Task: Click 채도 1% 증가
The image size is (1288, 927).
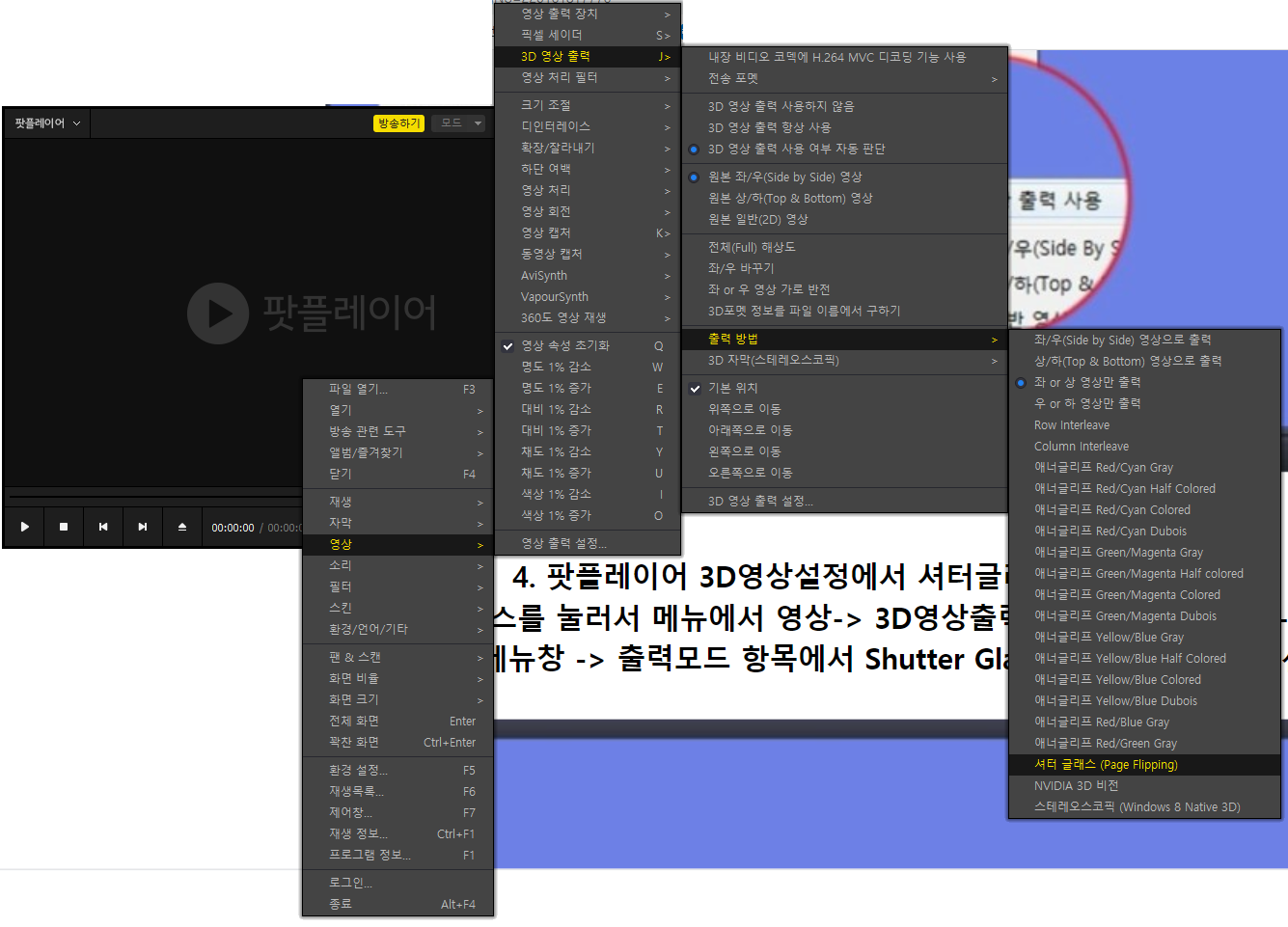Action: pos(588,474)
